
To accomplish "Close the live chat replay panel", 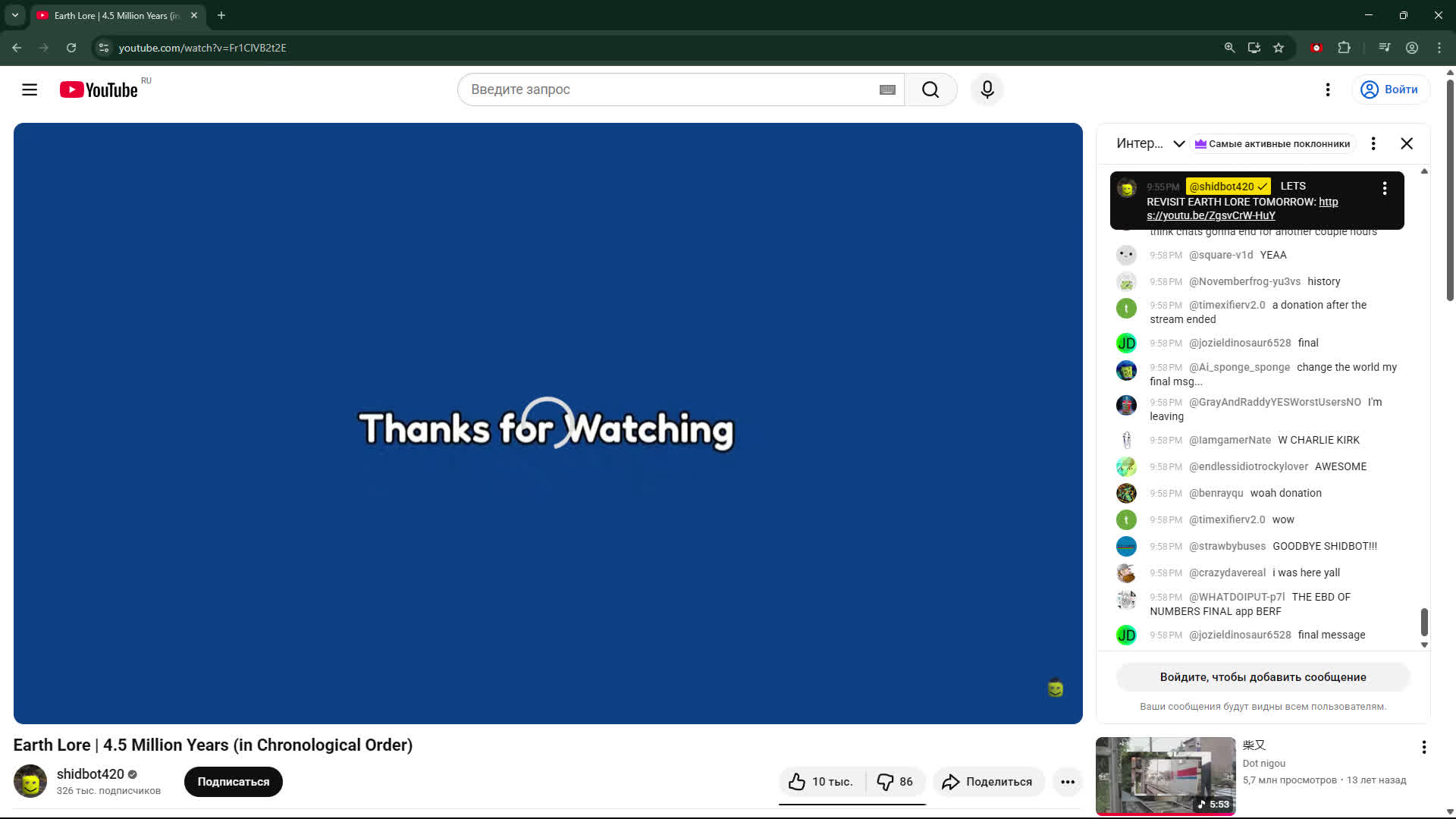I will point(1406,143).
